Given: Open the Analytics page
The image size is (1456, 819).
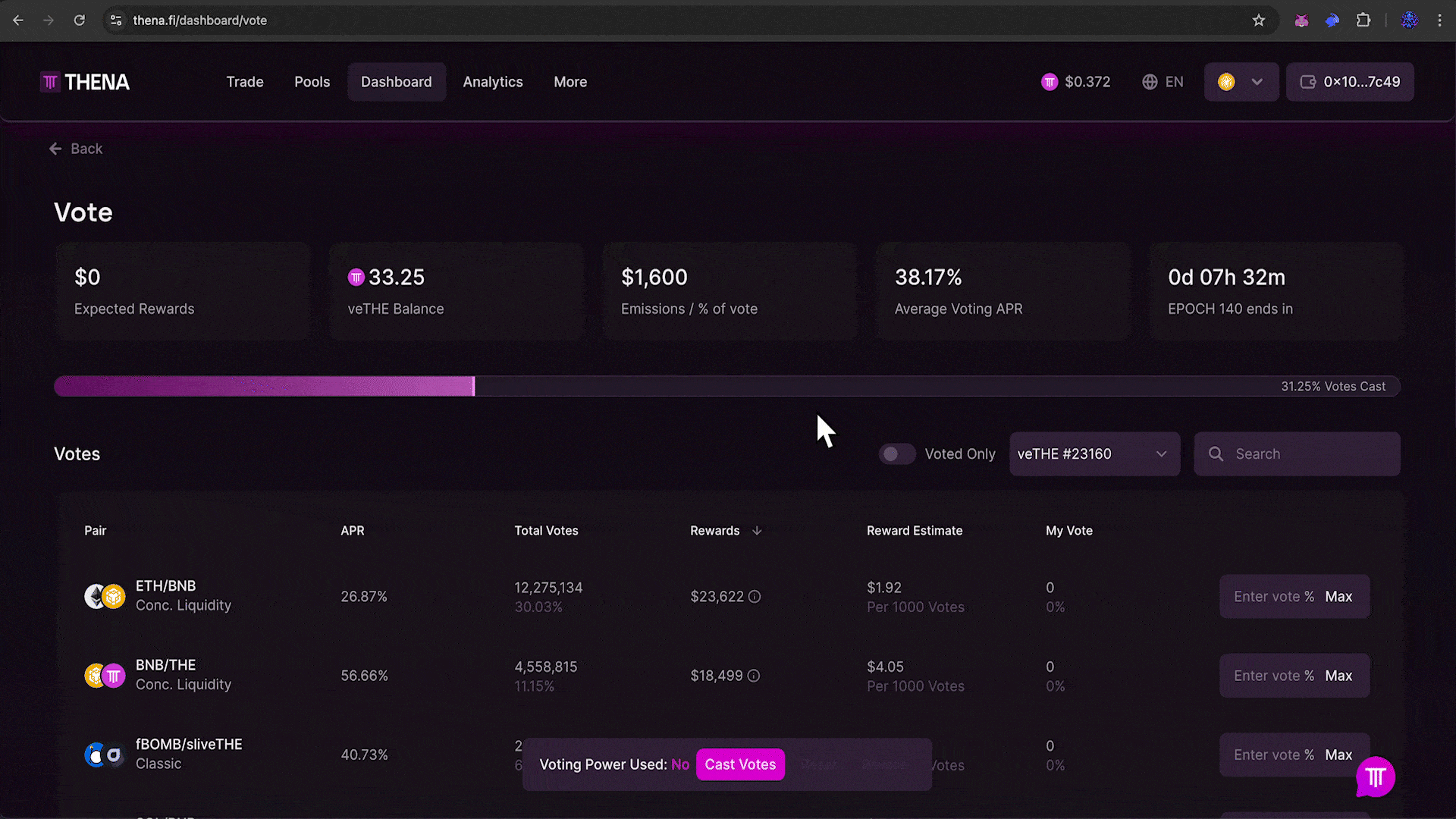Looking at the screenshot, I should tap(493, 82).
